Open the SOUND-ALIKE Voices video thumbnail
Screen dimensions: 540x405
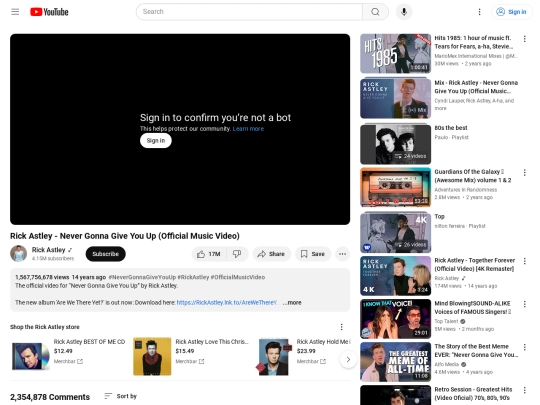click(395, 319)
